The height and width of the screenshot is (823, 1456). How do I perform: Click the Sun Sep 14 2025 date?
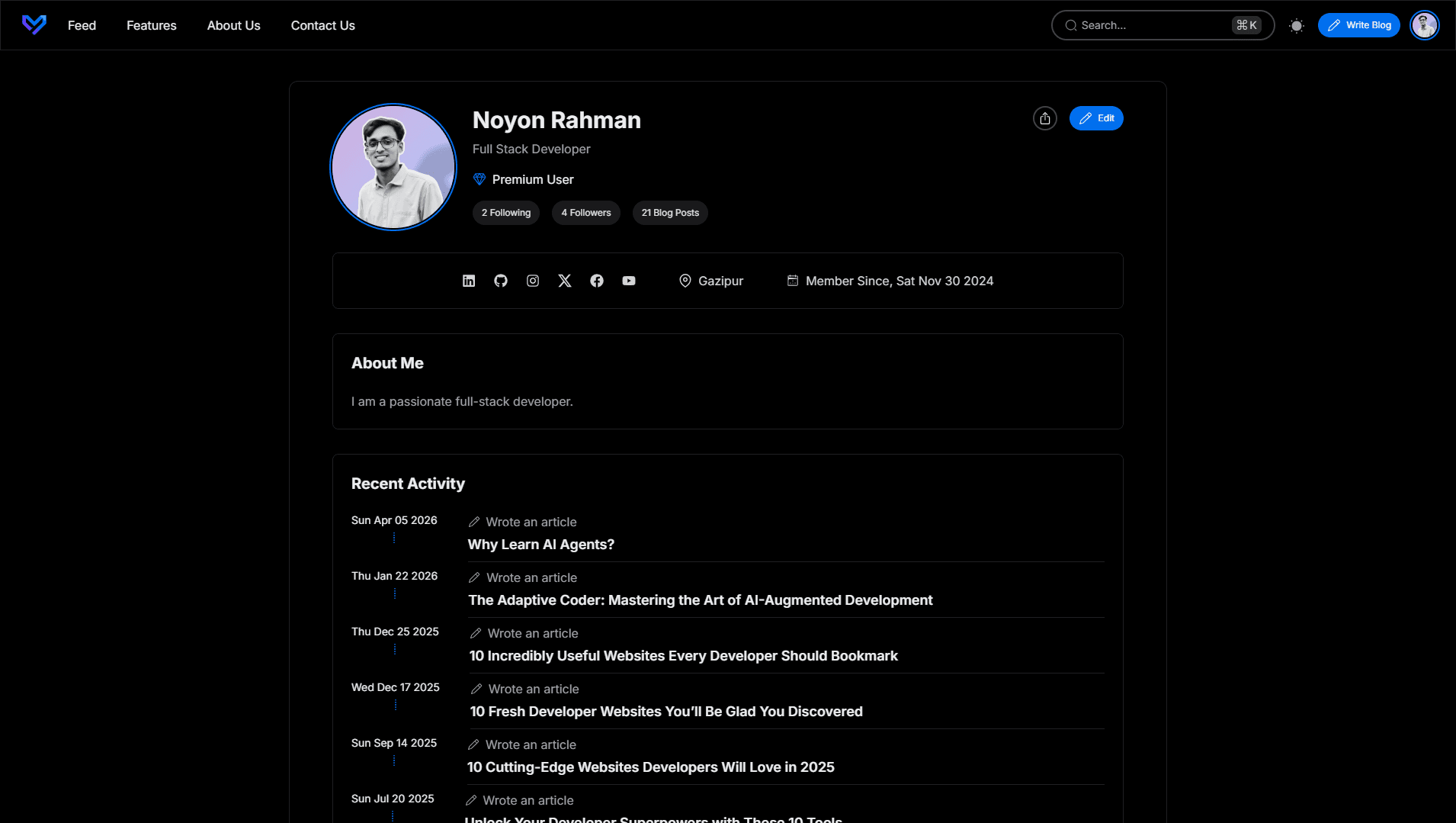click(394, 743)
